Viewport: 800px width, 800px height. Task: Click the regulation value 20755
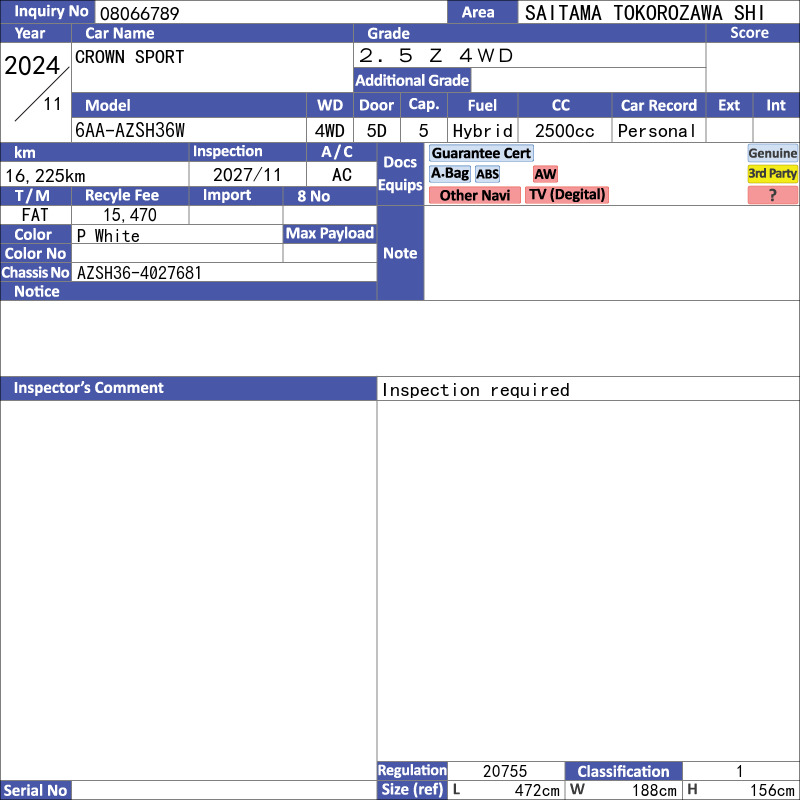505,771
